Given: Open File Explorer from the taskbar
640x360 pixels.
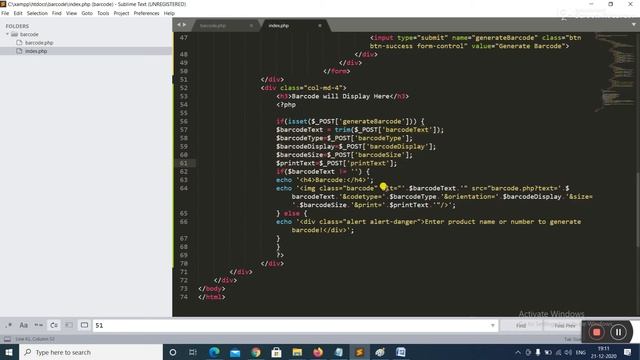Looking at the screenshot, I should (297, 352).
